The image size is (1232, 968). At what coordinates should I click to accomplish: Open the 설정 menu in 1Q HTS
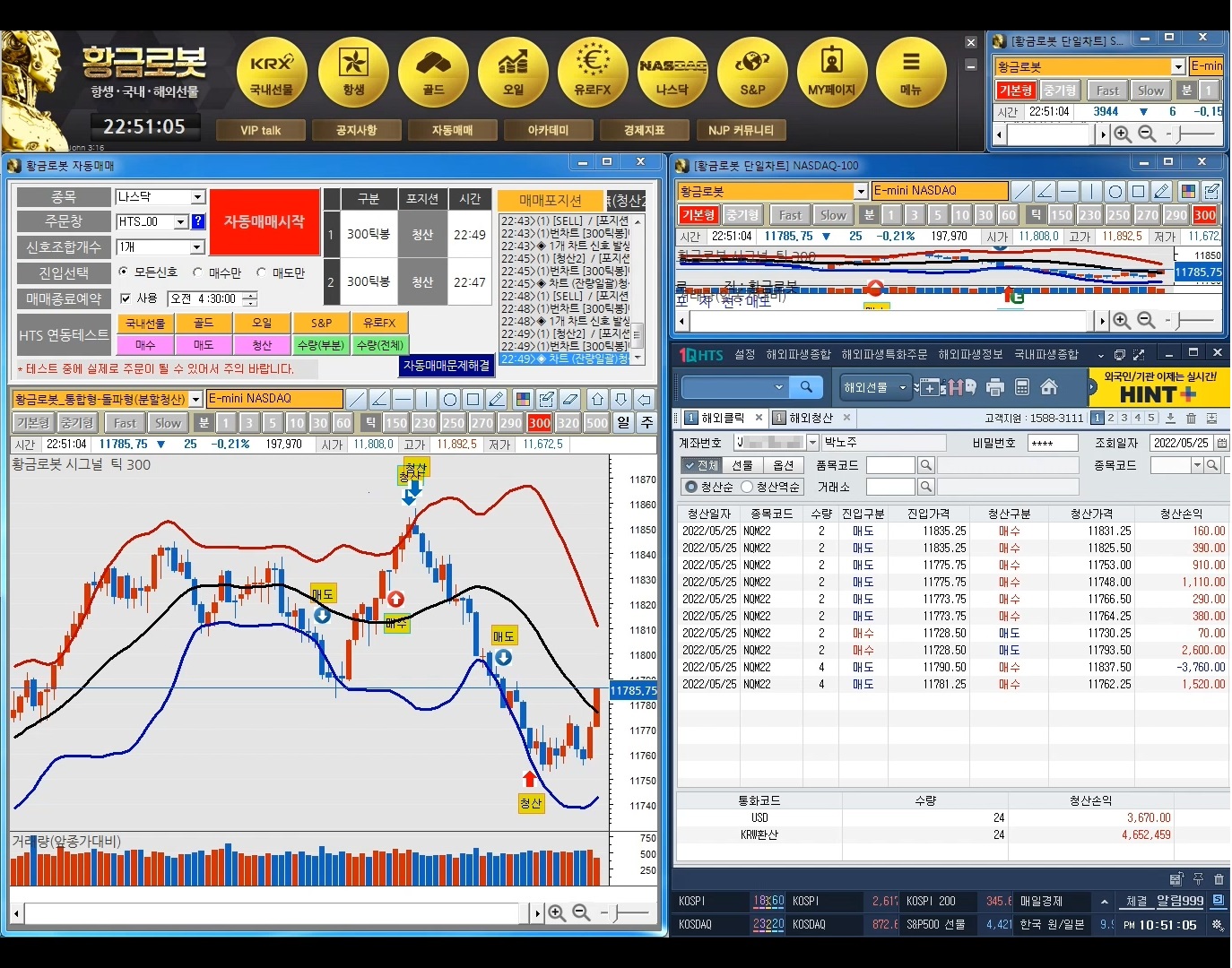(x=745, y=354)
